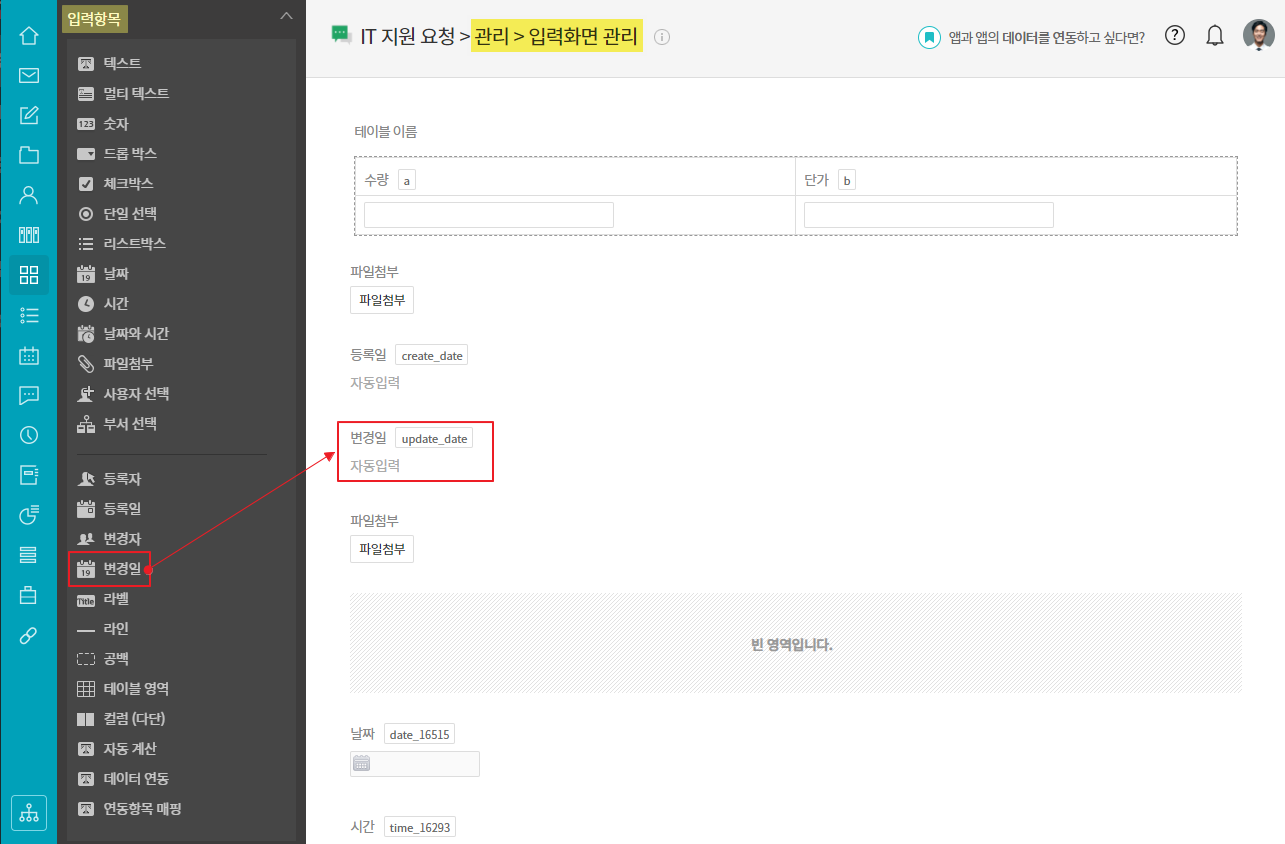The image size is (1285, 844).
Task: Click the 날짜 date picker field
Action: tap(415, 764)
